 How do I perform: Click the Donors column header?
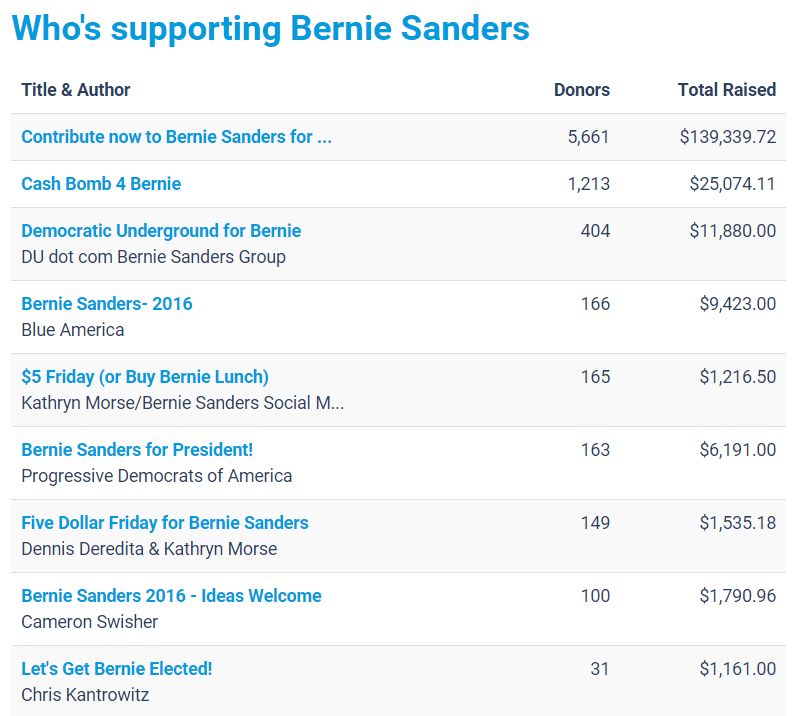point(581,90)
